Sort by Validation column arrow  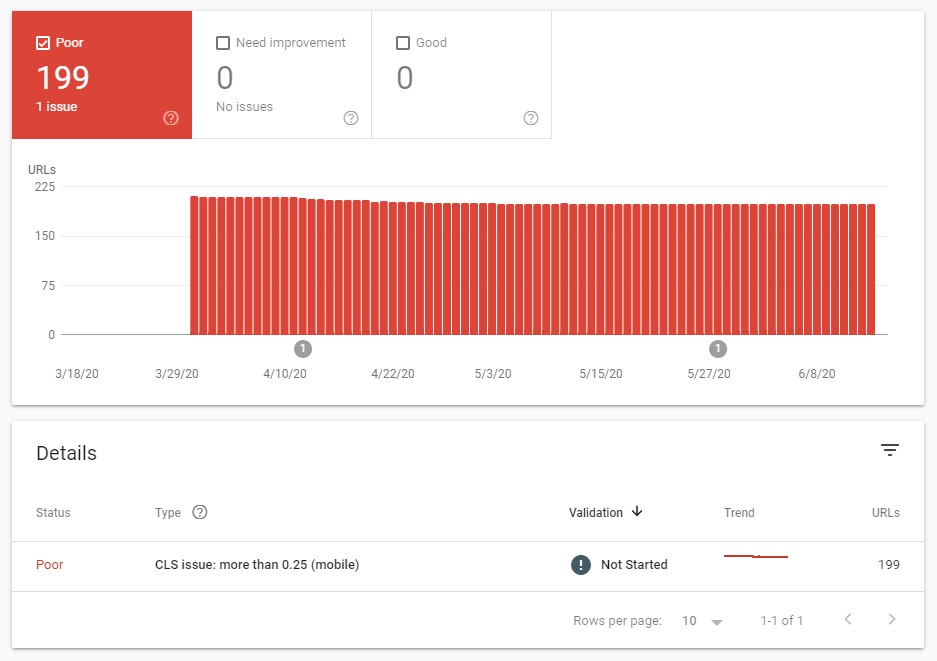[x=637, y=512]
